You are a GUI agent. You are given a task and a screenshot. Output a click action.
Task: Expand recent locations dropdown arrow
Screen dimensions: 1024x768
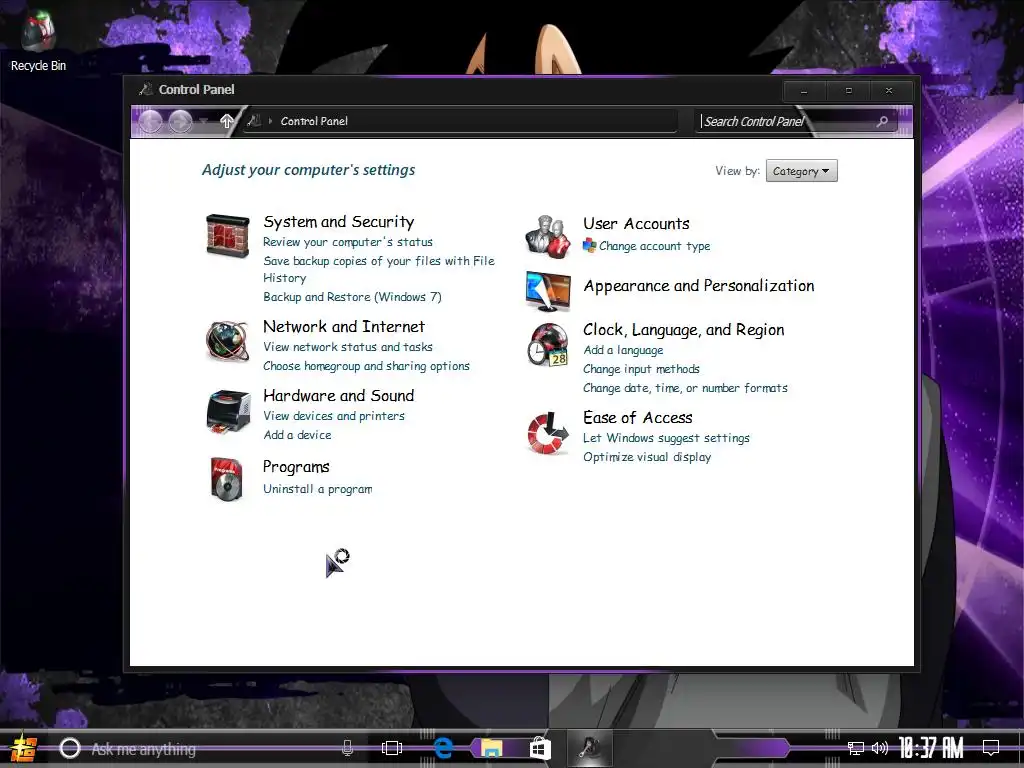click(204, 121)
